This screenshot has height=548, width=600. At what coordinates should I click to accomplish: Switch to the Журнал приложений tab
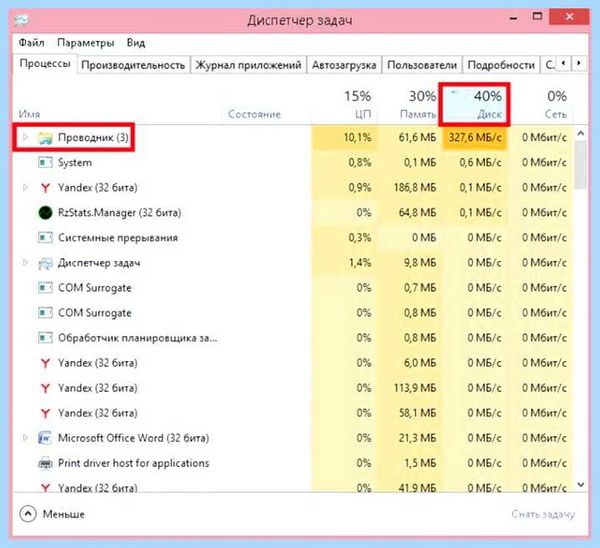[x=248, y=65]
